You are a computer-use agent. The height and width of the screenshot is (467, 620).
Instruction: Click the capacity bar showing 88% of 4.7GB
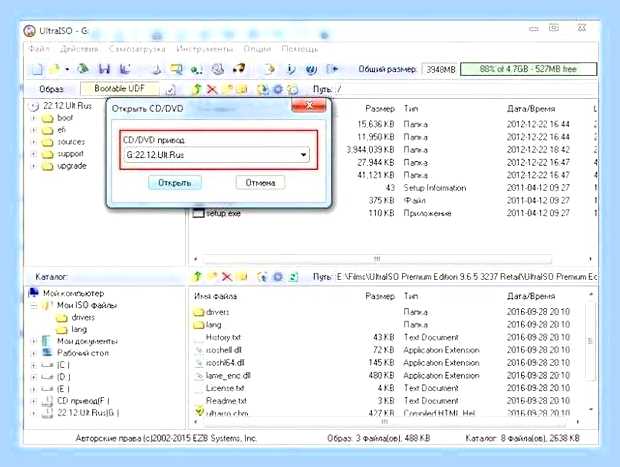[x=528, y=69]
